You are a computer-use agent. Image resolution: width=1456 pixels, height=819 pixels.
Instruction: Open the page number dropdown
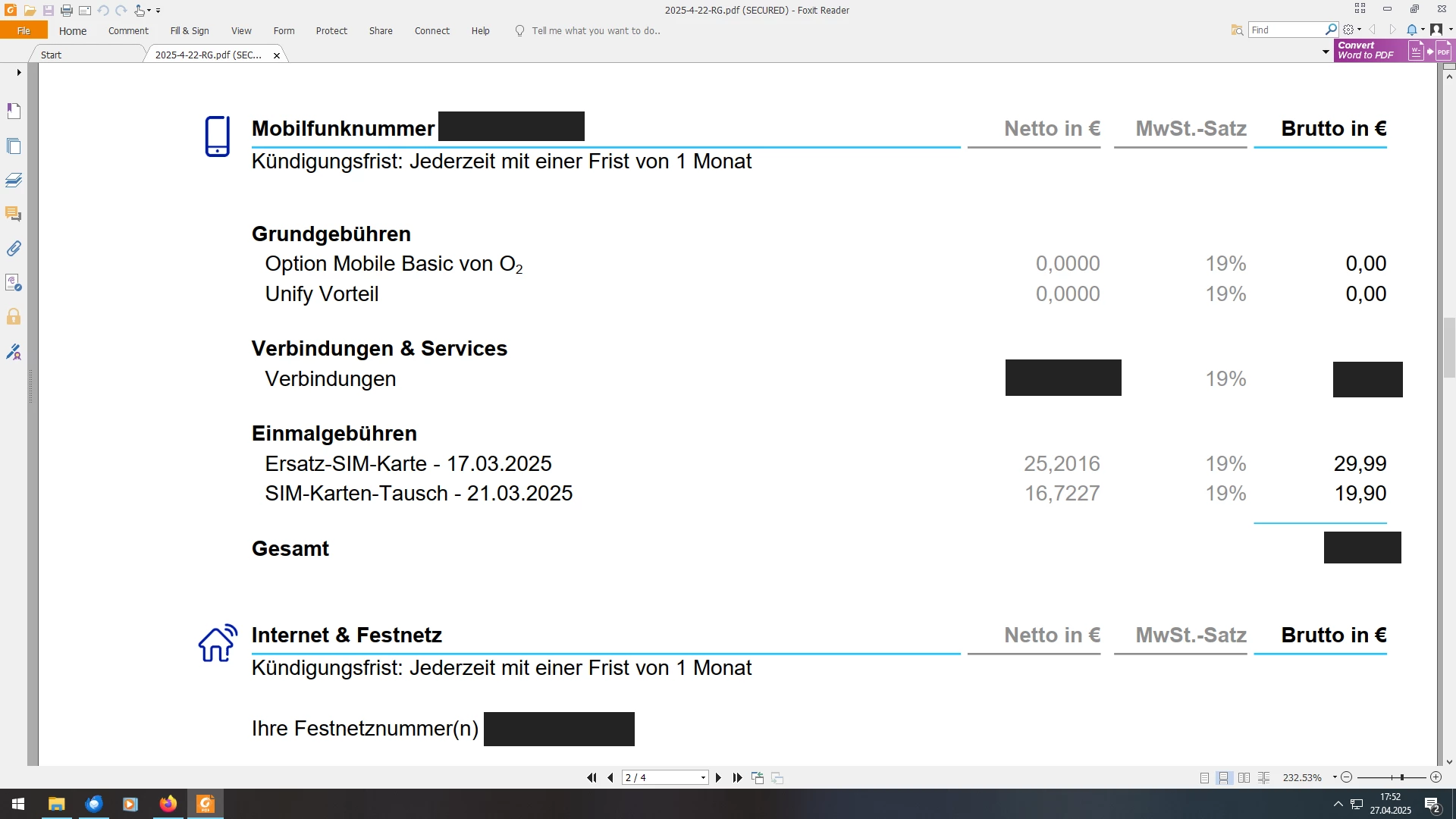tap(703, 778)
